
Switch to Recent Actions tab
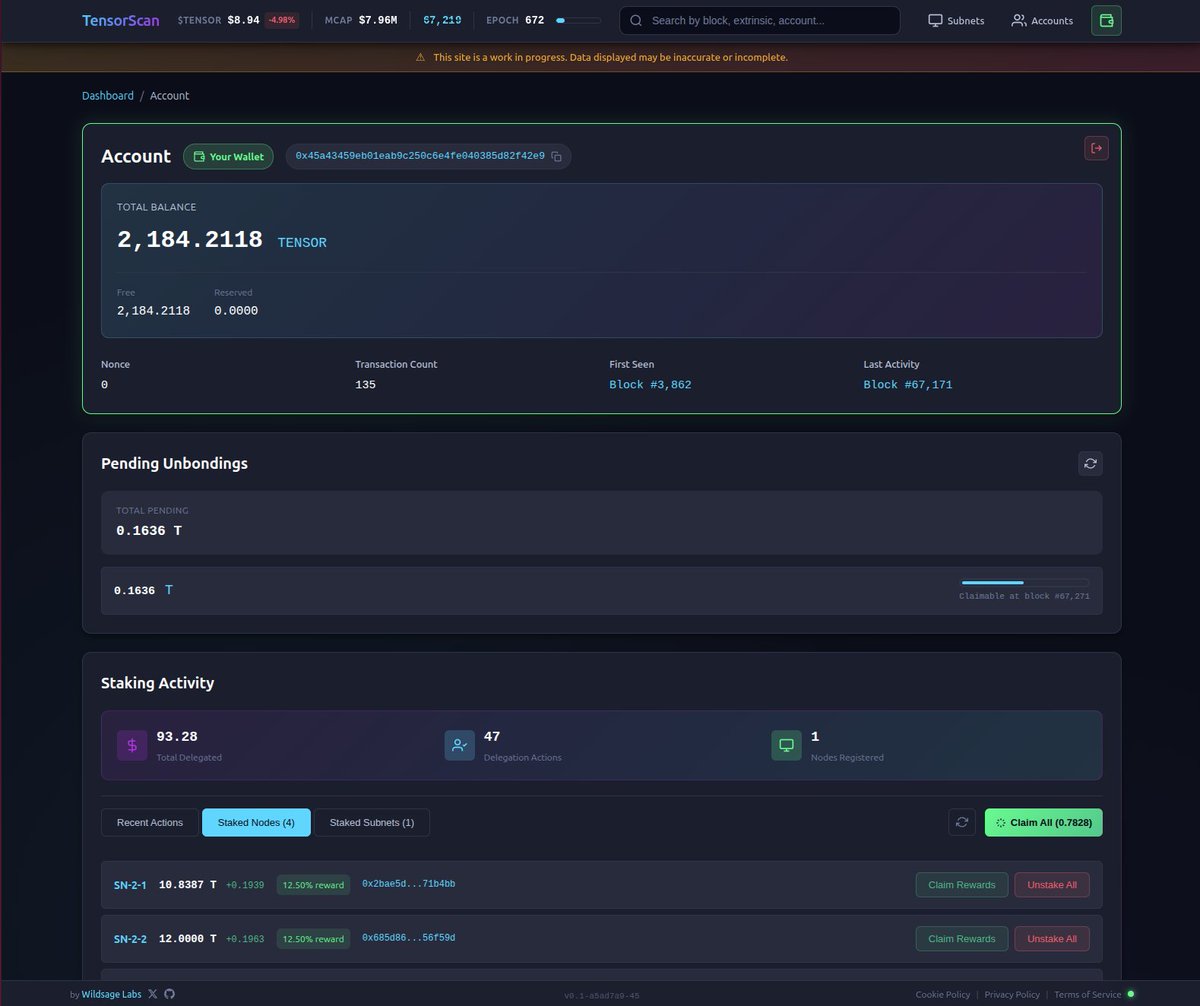(150, 822)
